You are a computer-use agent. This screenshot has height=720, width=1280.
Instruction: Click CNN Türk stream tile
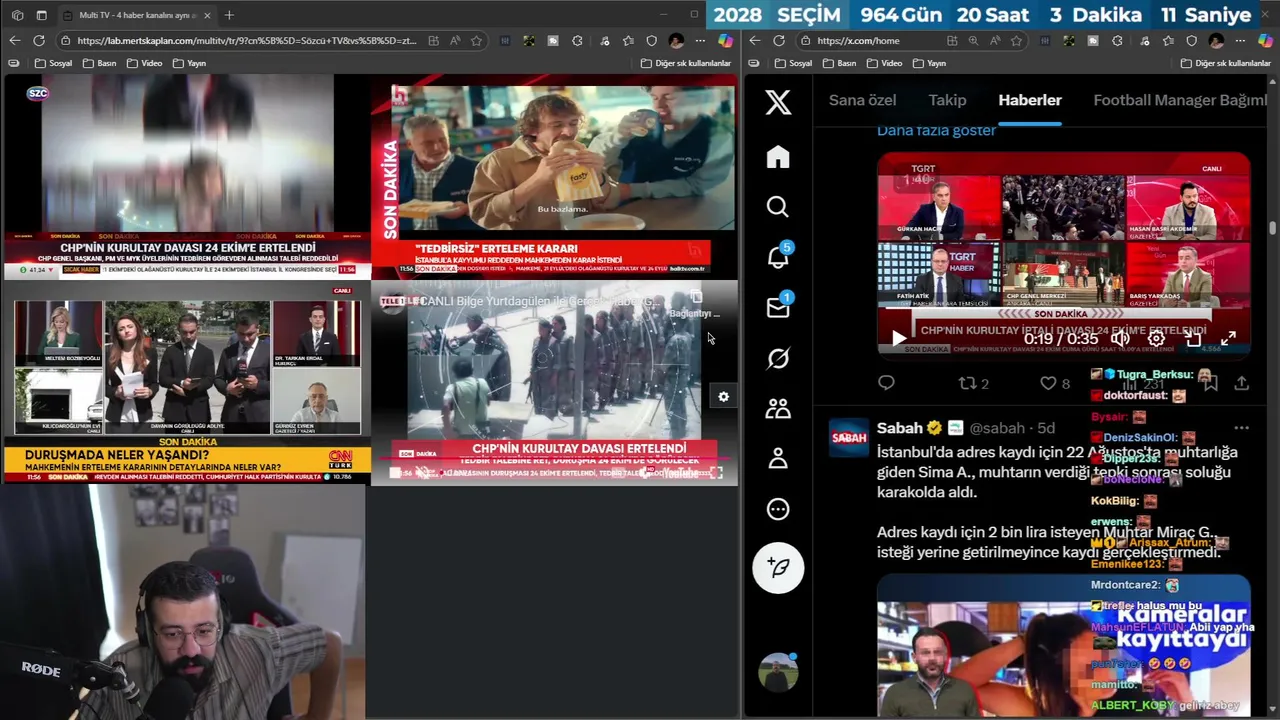pyautogui.click(x=186, y=383)
